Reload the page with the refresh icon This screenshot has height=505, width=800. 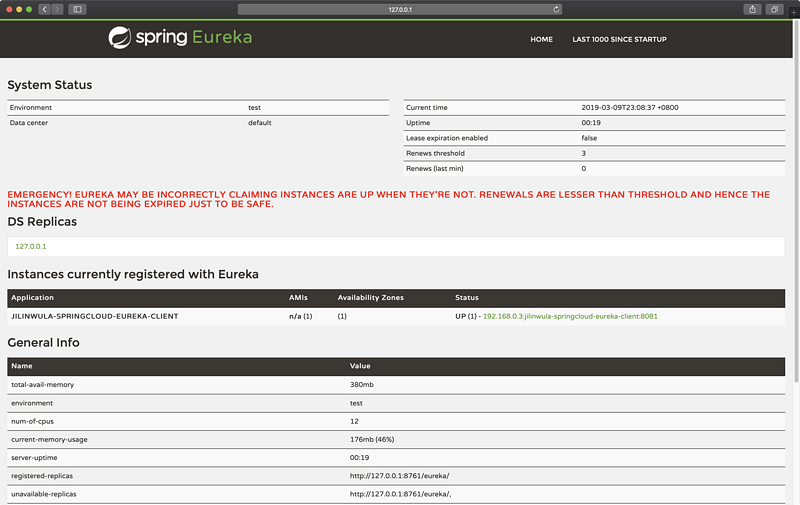(x=556, y=9)
